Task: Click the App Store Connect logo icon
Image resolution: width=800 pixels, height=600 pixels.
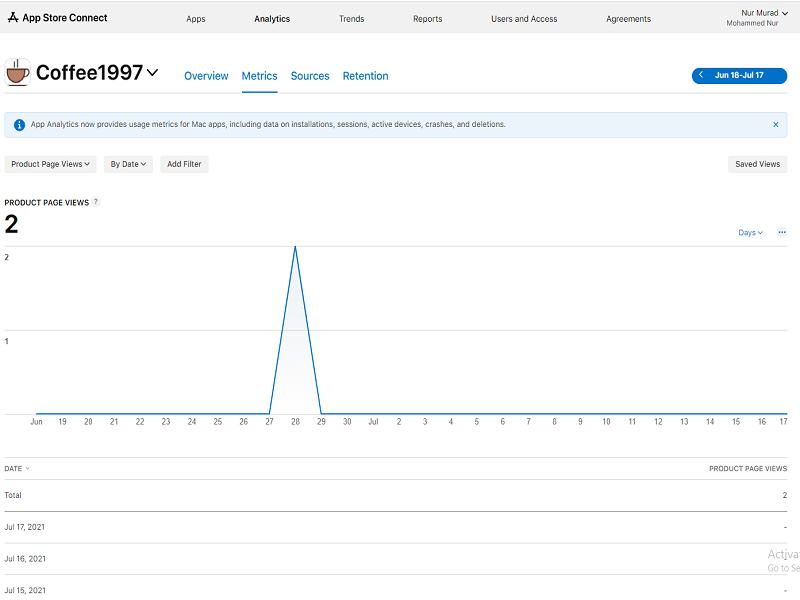Action: (12, 18)
